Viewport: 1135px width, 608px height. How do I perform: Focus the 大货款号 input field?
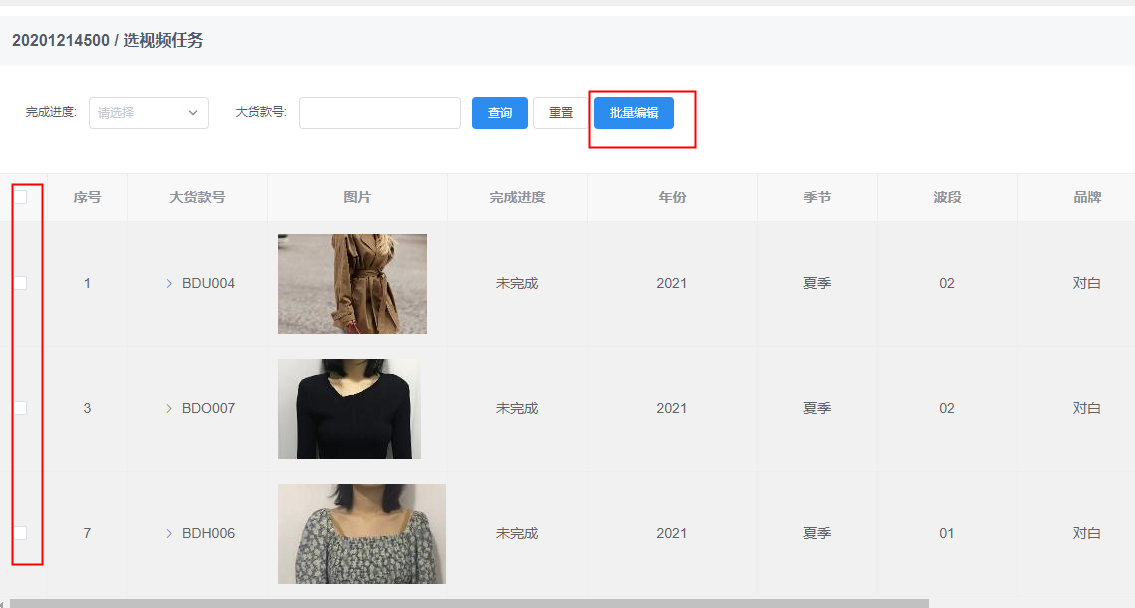[379, 113]
